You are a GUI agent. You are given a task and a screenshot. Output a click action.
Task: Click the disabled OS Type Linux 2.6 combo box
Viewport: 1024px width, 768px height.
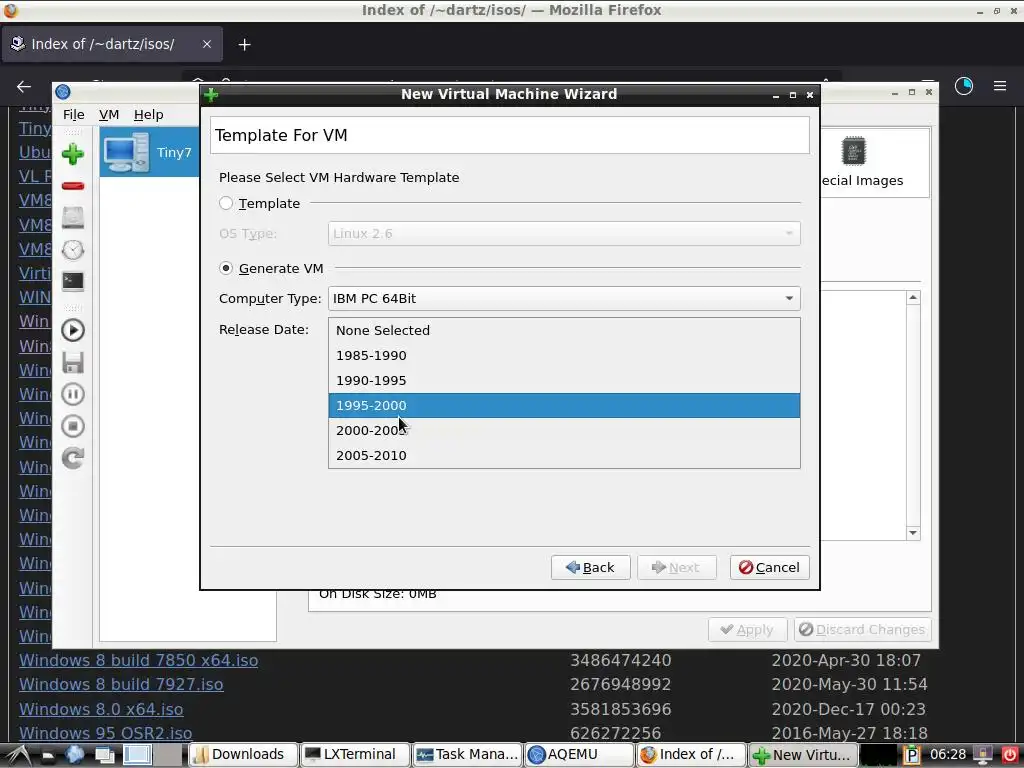pyautogui.click(x=564, y=233)
